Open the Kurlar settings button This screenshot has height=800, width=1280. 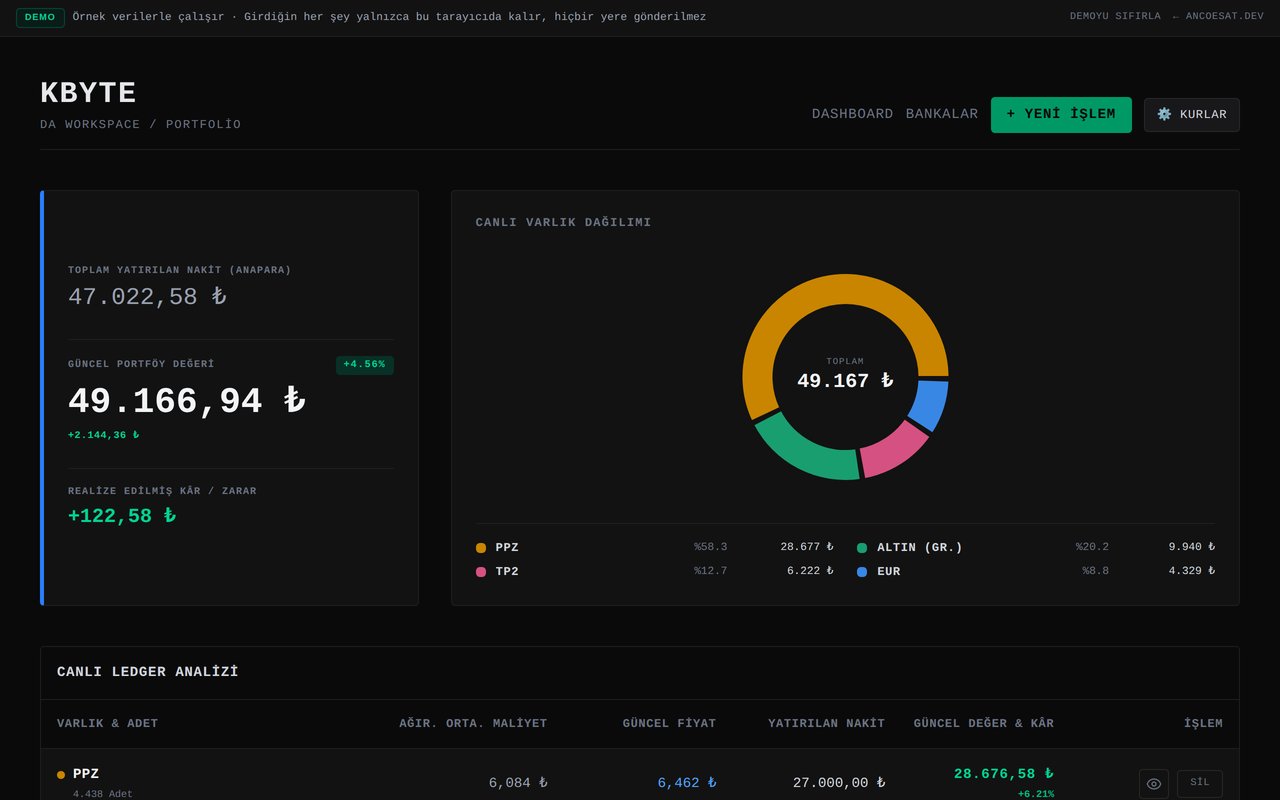pyautogui.click(x=1192, y=115)
